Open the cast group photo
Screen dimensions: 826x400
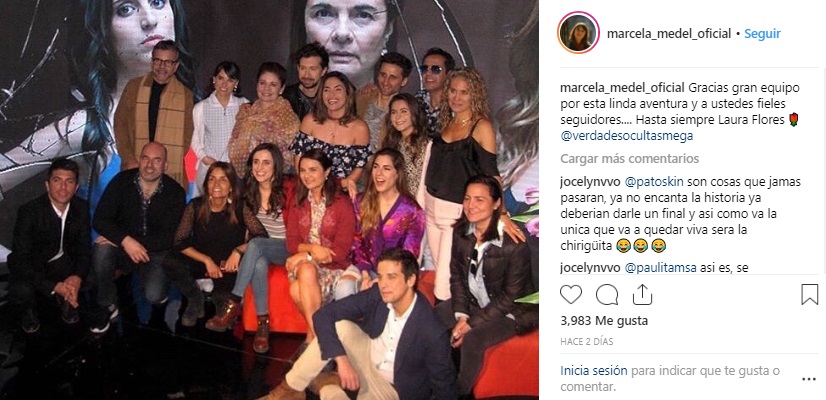point(269,200)
